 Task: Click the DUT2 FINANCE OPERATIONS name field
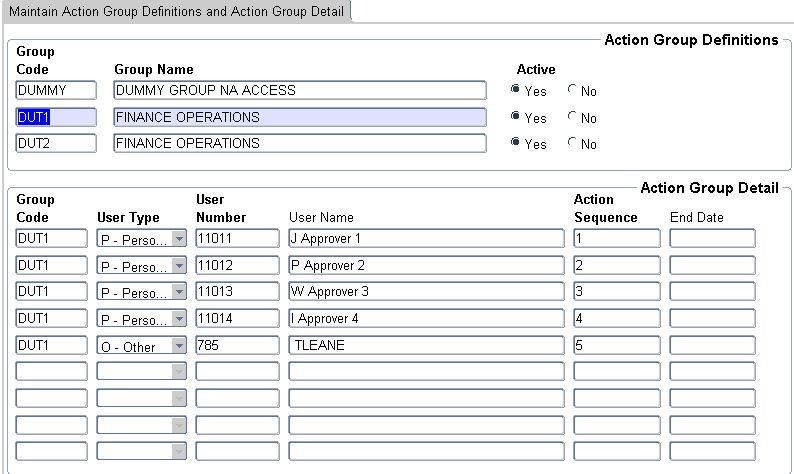tap(300, 143)
